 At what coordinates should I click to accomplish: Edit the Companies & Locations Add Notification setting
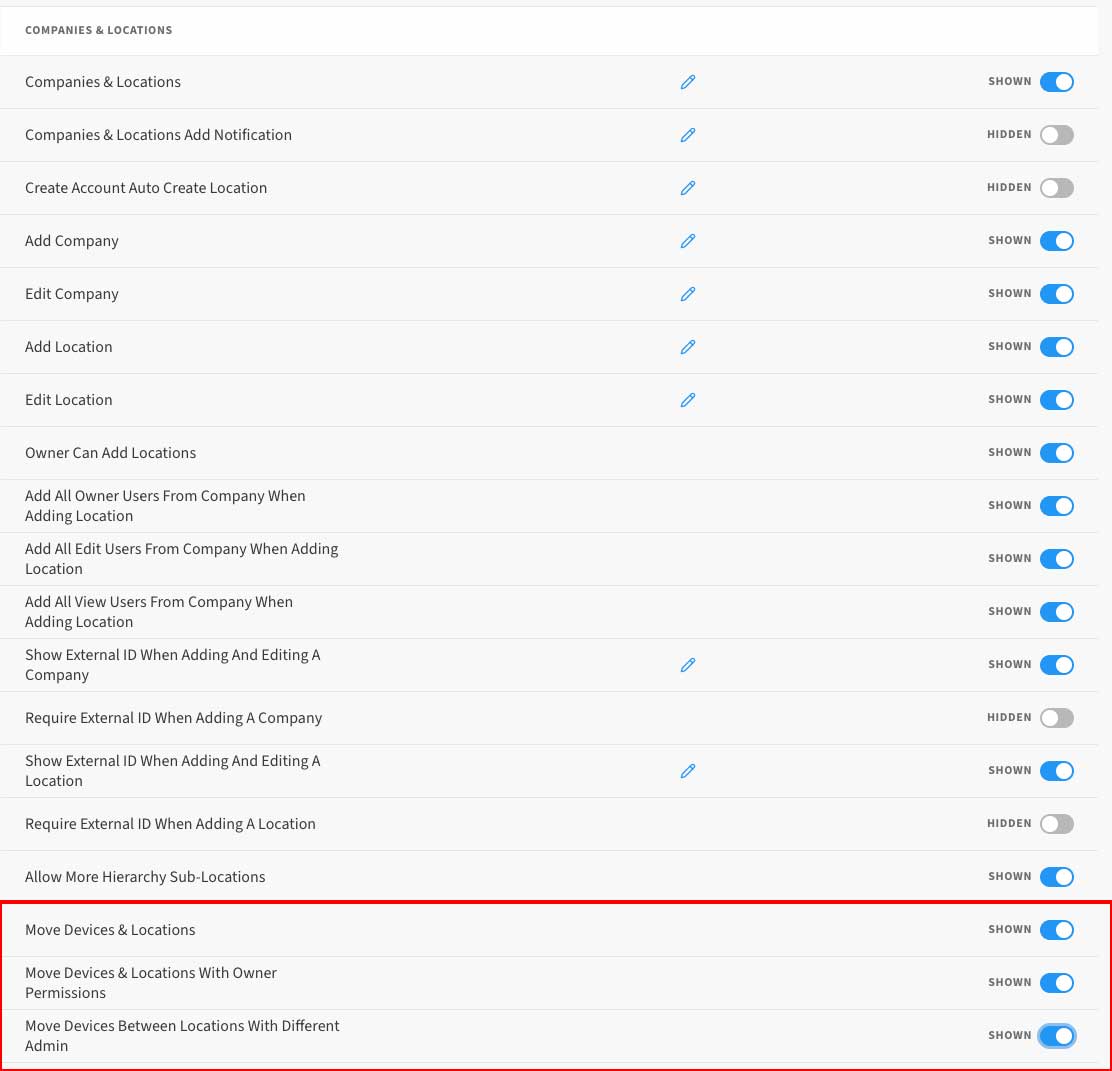[x=688, y=135]
